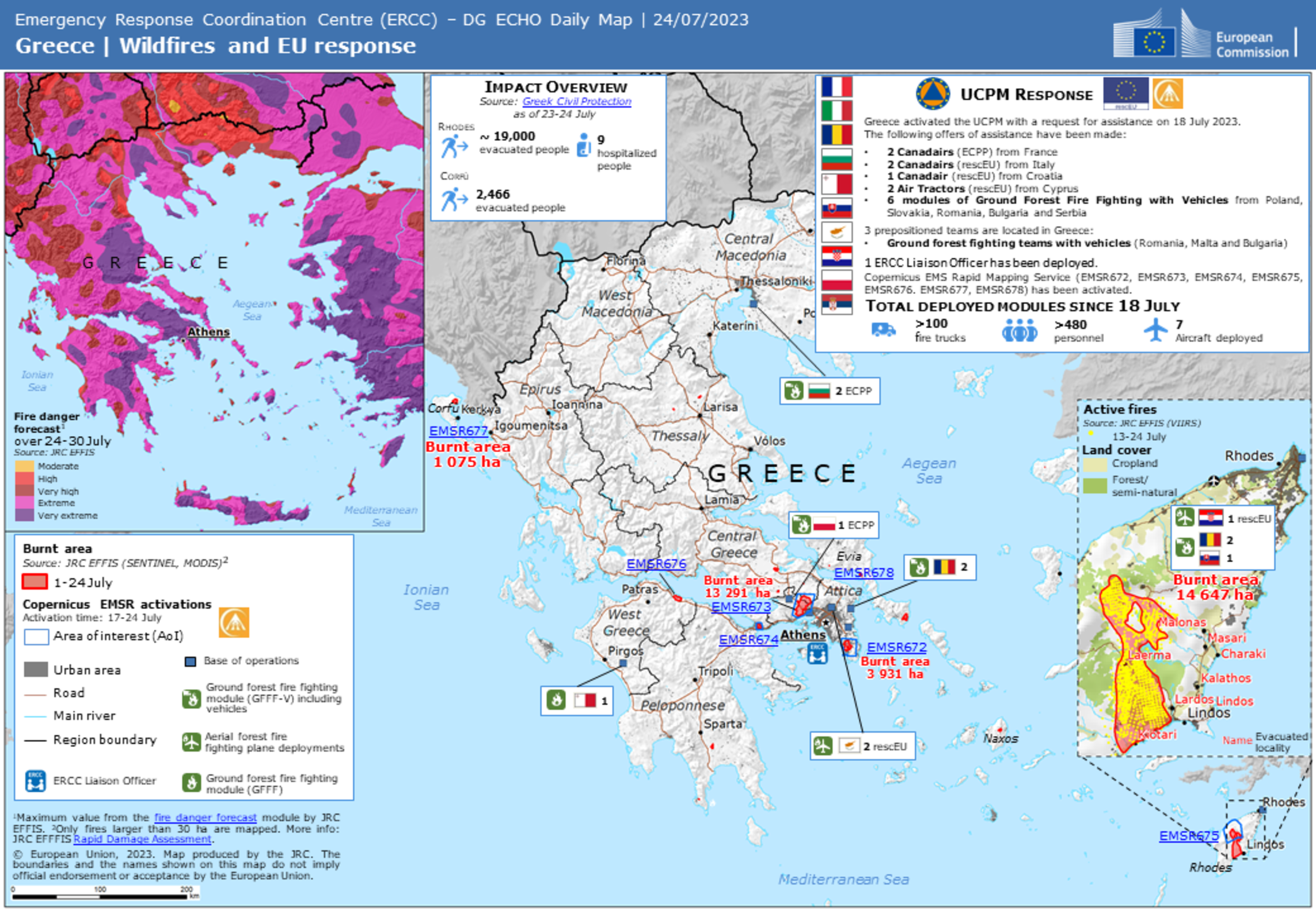Click the aircraft deployed plane icon
The image size is (1316, 911).
click(x=1155, y=330)
